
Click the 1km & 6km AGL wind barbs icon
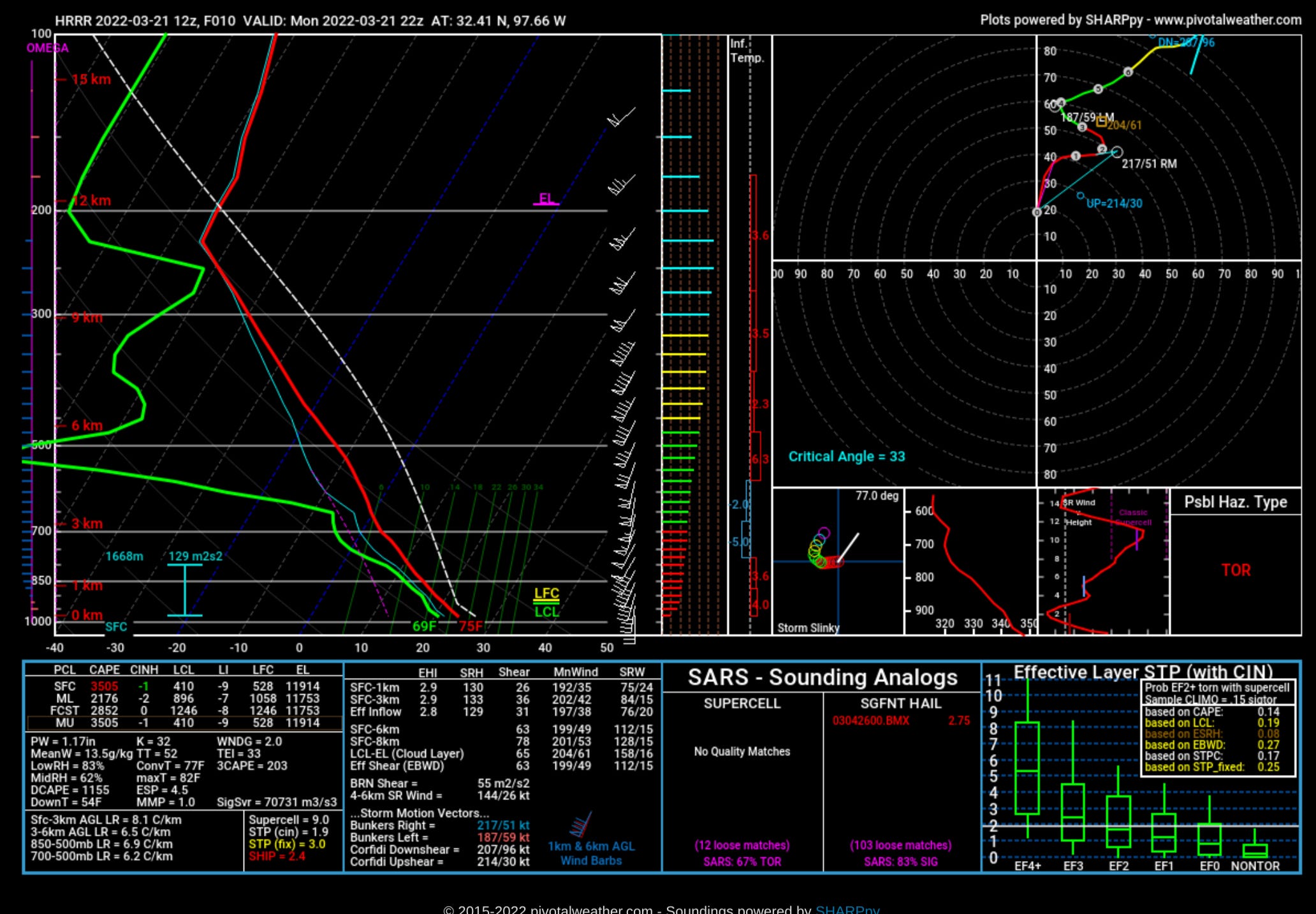(580, 825)
